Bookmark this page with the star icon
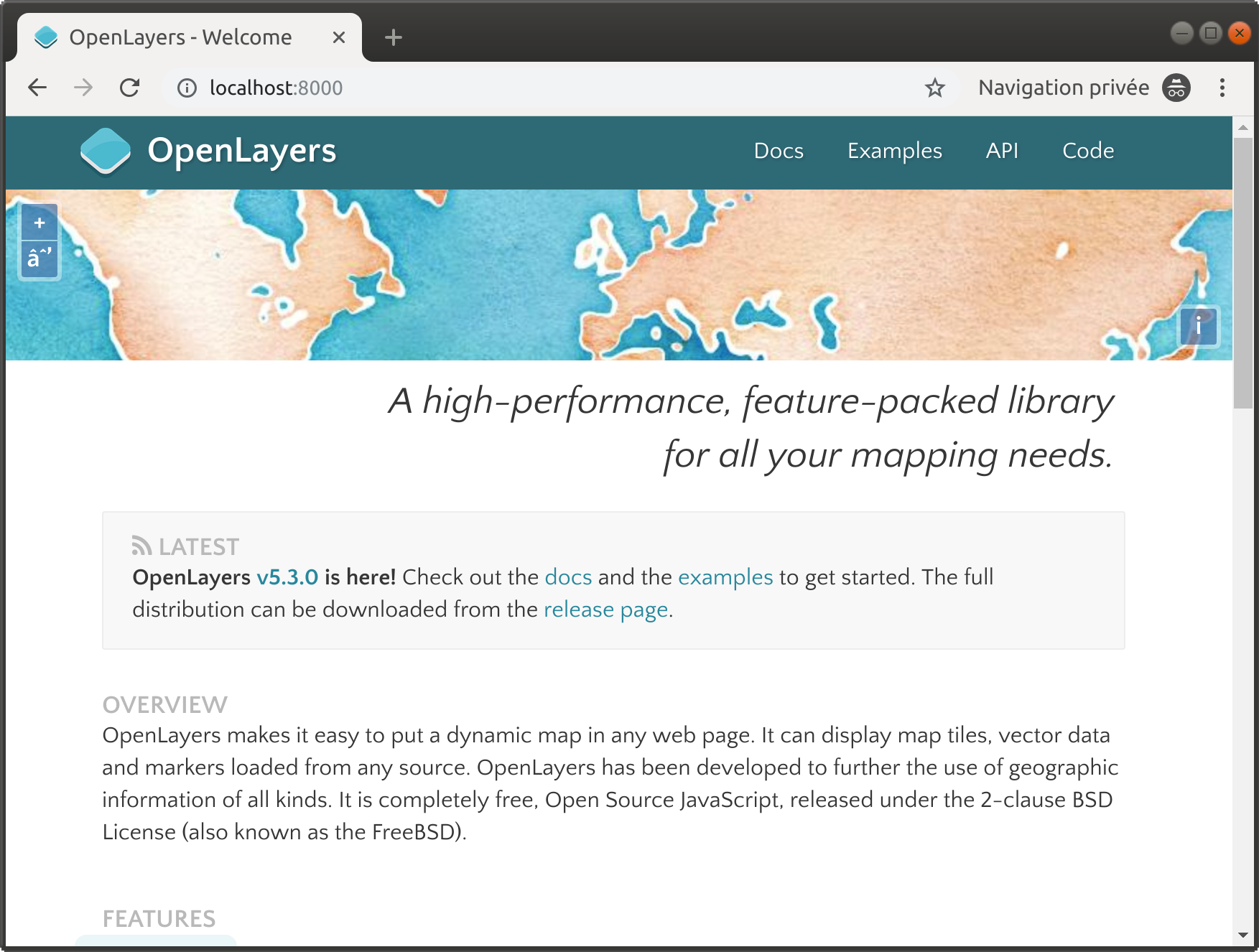The width and height of the screenshot is (1259, 952). click(x=934, y=88)
